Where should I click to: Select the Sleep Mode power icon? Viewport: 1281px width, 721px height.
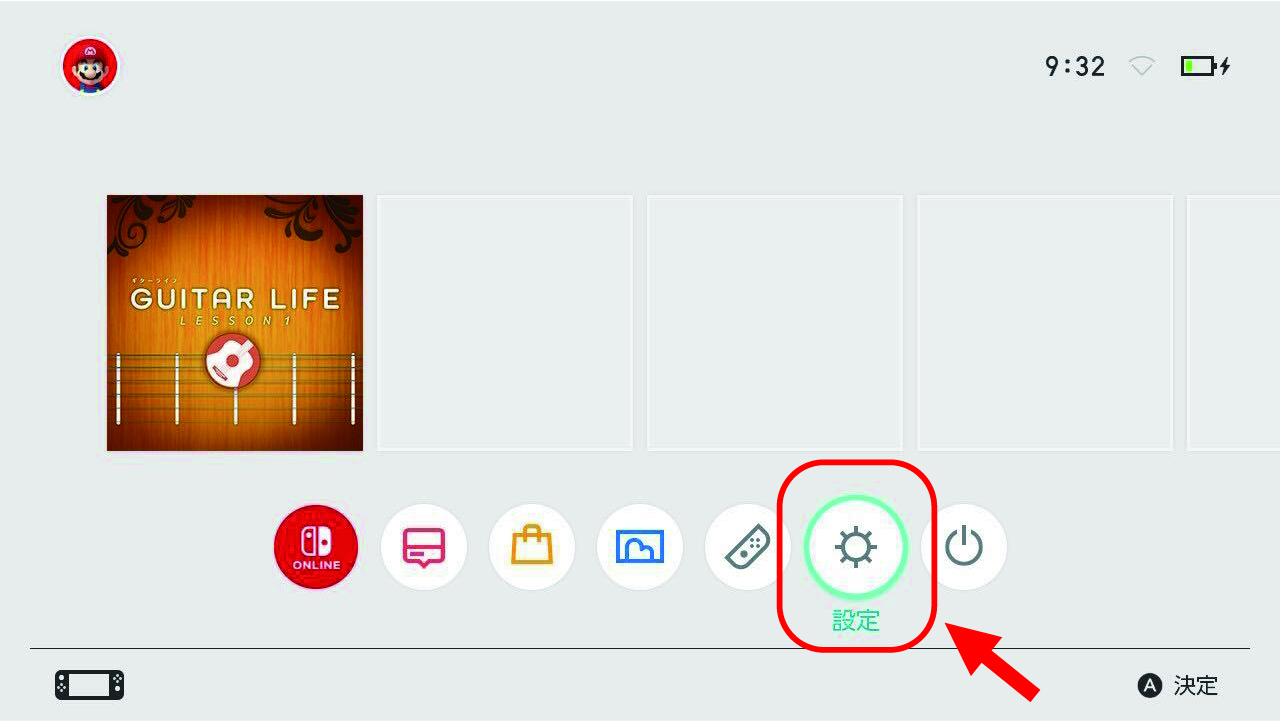point(964,547)
